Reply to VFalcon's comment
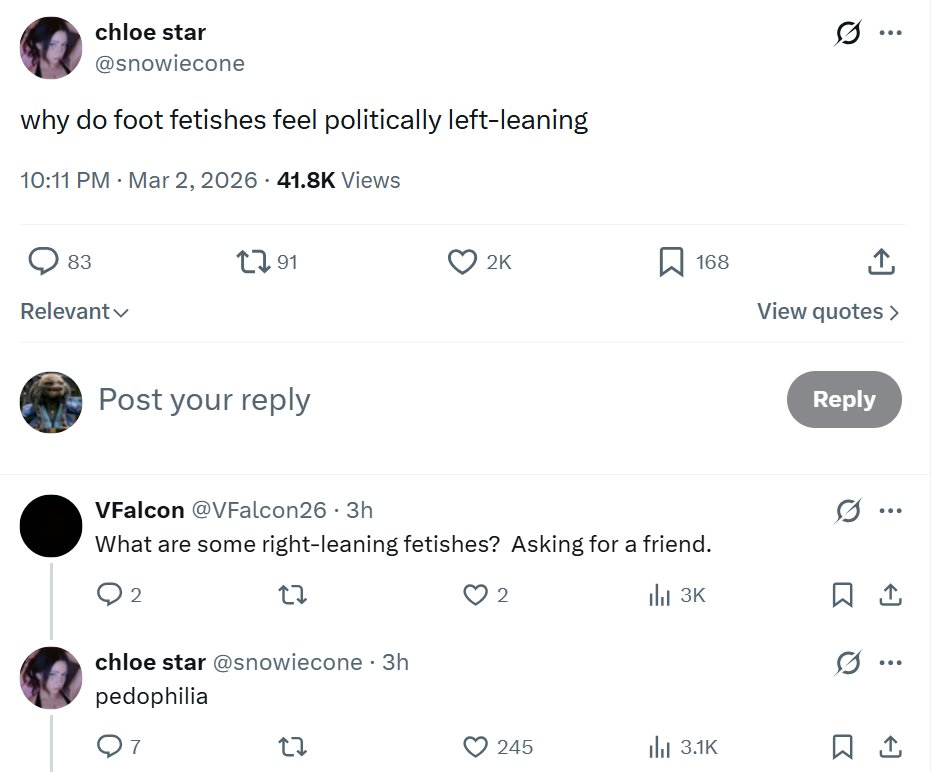 point(109,595)
